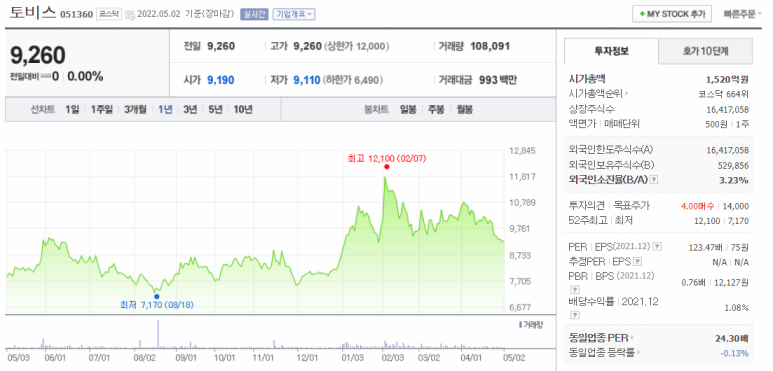The width and height of the screenshot is (773, 371).
Task: Open help icon under 배당수익률 label
Action: point(575,315)
